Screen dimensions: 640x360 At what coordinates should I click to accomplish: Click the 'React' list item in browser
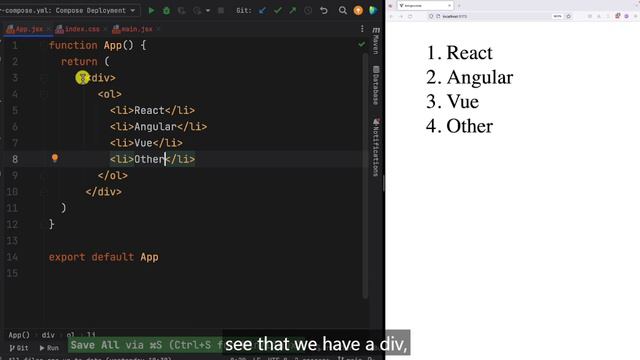pos(469,53)
